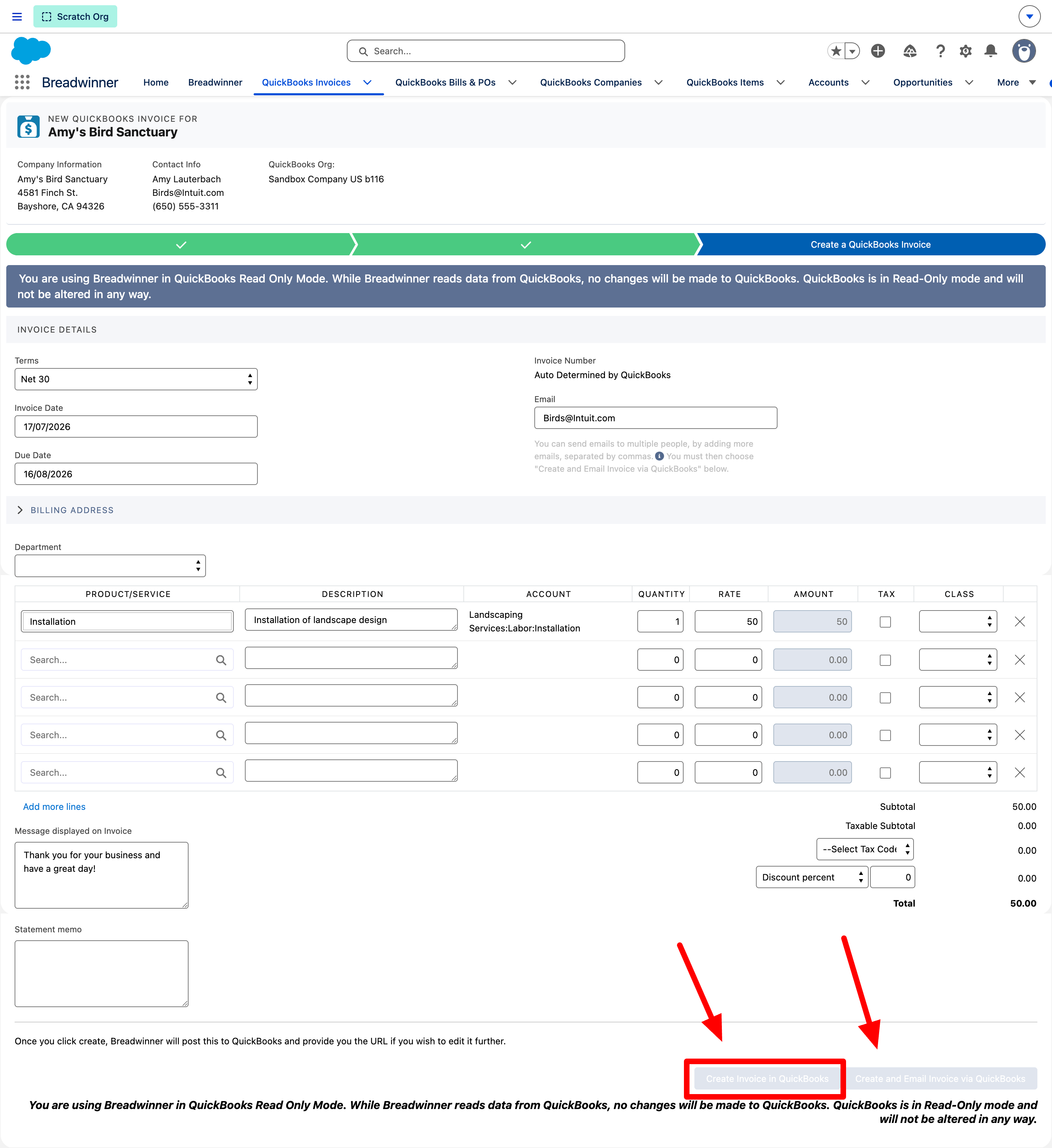This screenshot has width=1052, height=1148.
Task: Click the first completed green step checkmark
Action: click(181, 244)
